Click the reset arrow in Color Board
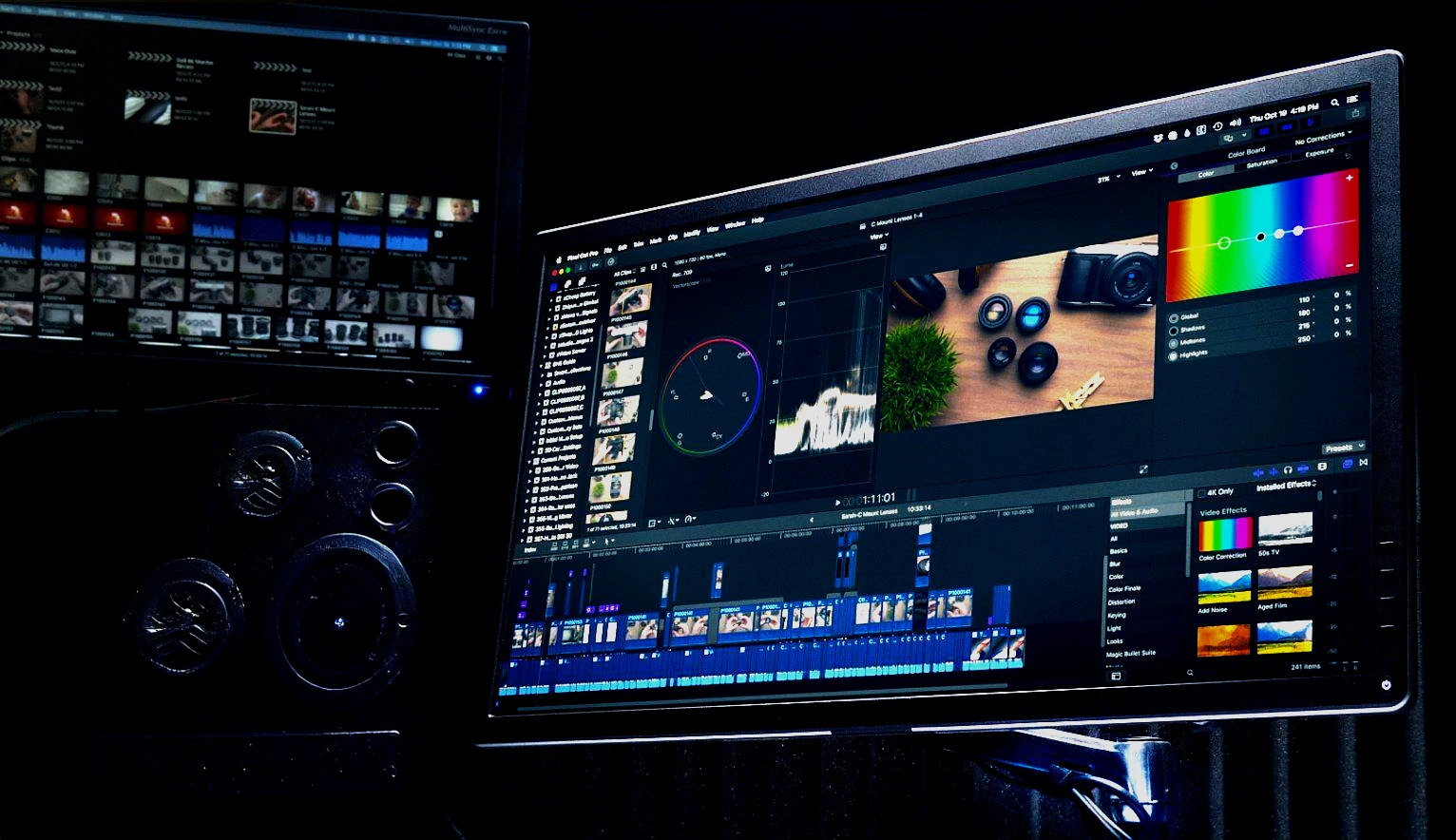Image resolution: width=1456 pixels, height=840 pixels. [x=1347, y=156]
